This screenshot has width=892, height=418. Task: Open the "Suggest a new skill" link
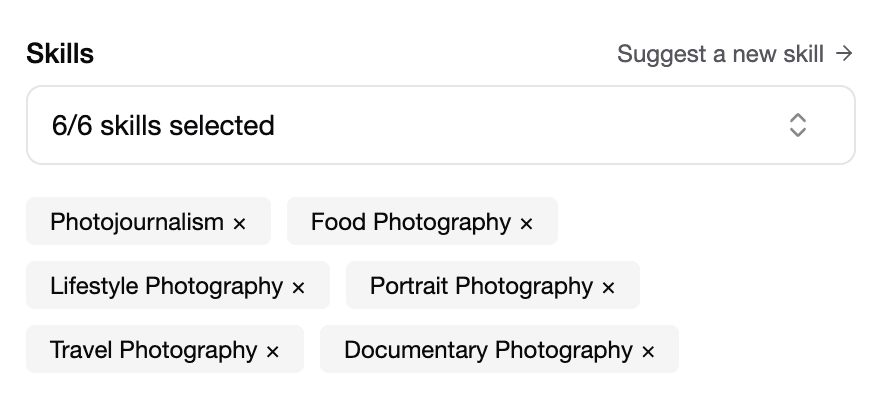[720, 54]
